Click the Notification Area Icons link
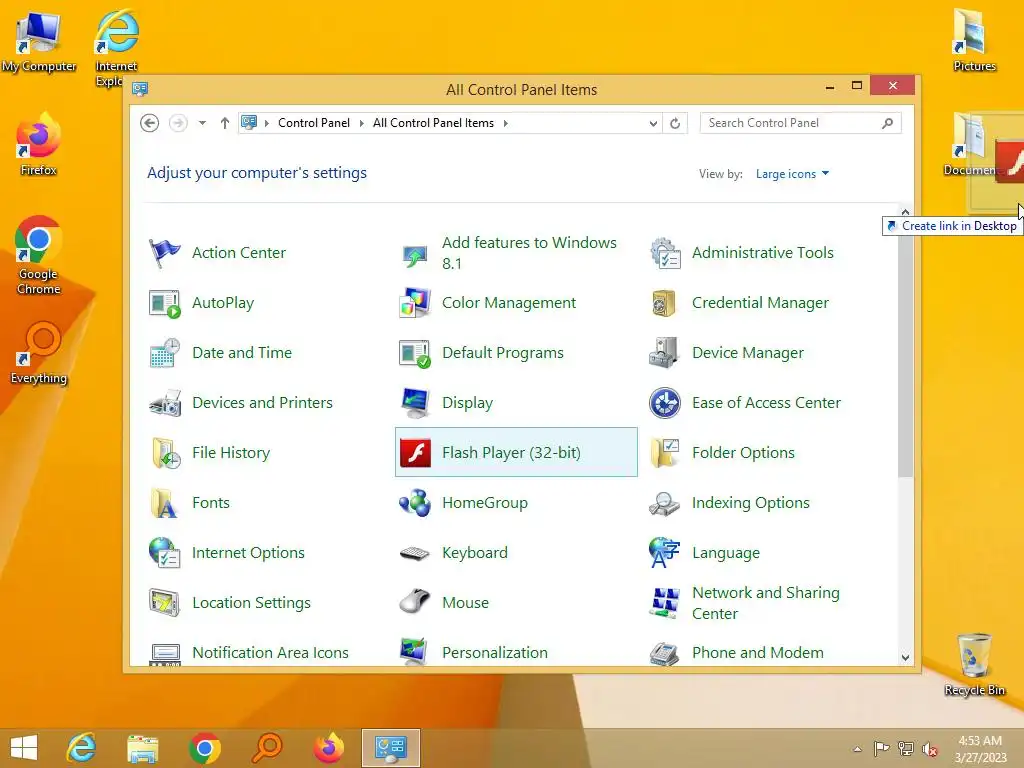The image size is (1024, 768). (270, 652)
